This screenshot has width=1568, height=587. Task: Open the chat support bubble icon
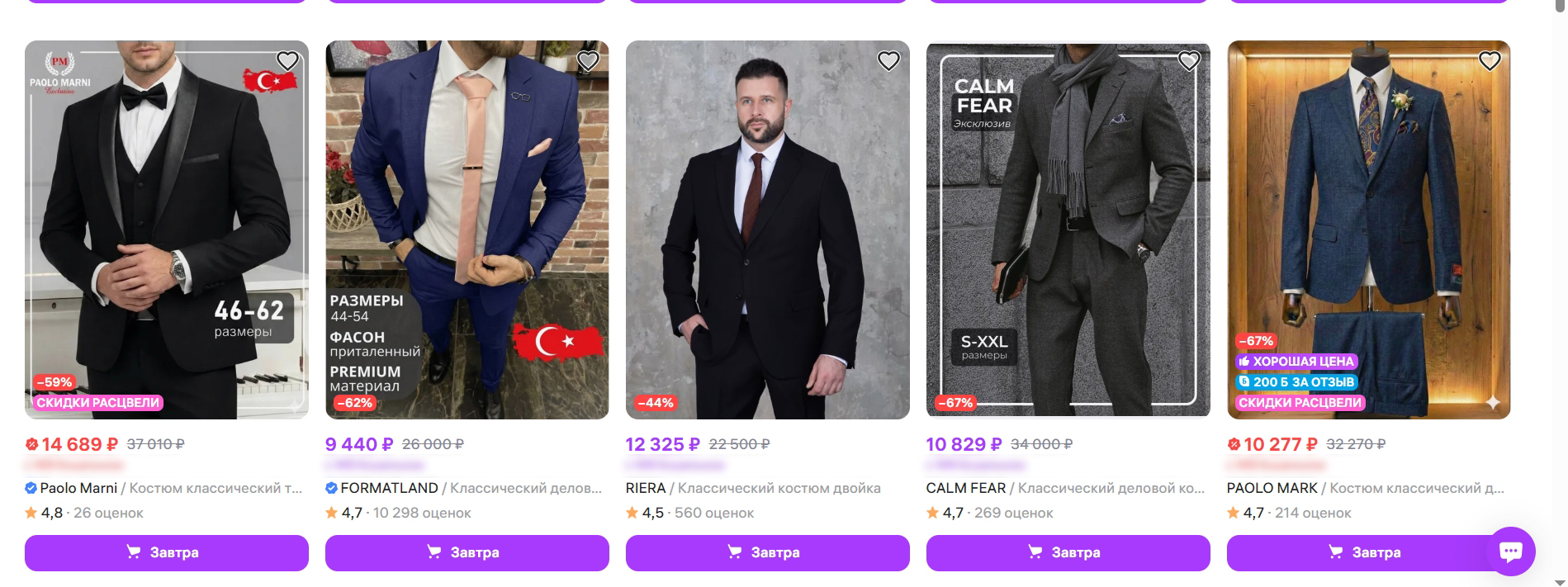pyautogui.click(x=1510, y=551)
